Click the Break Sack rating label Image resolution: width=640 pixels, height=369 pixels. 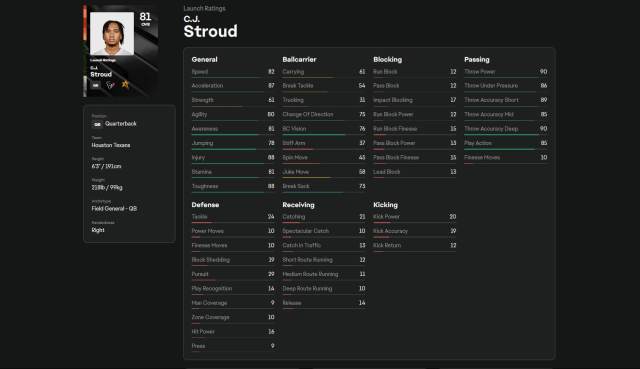296,187
